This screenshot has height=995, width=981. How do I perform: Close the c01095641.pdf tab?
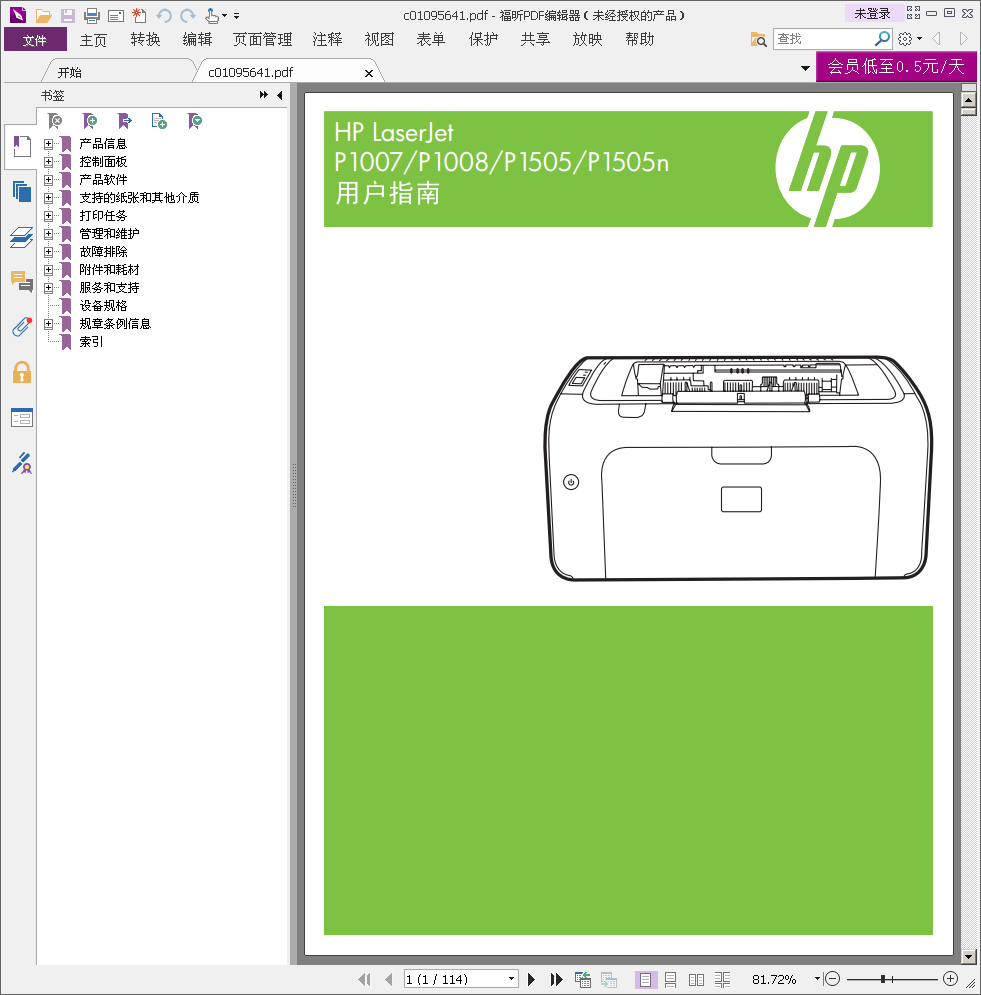coord(369,74)
